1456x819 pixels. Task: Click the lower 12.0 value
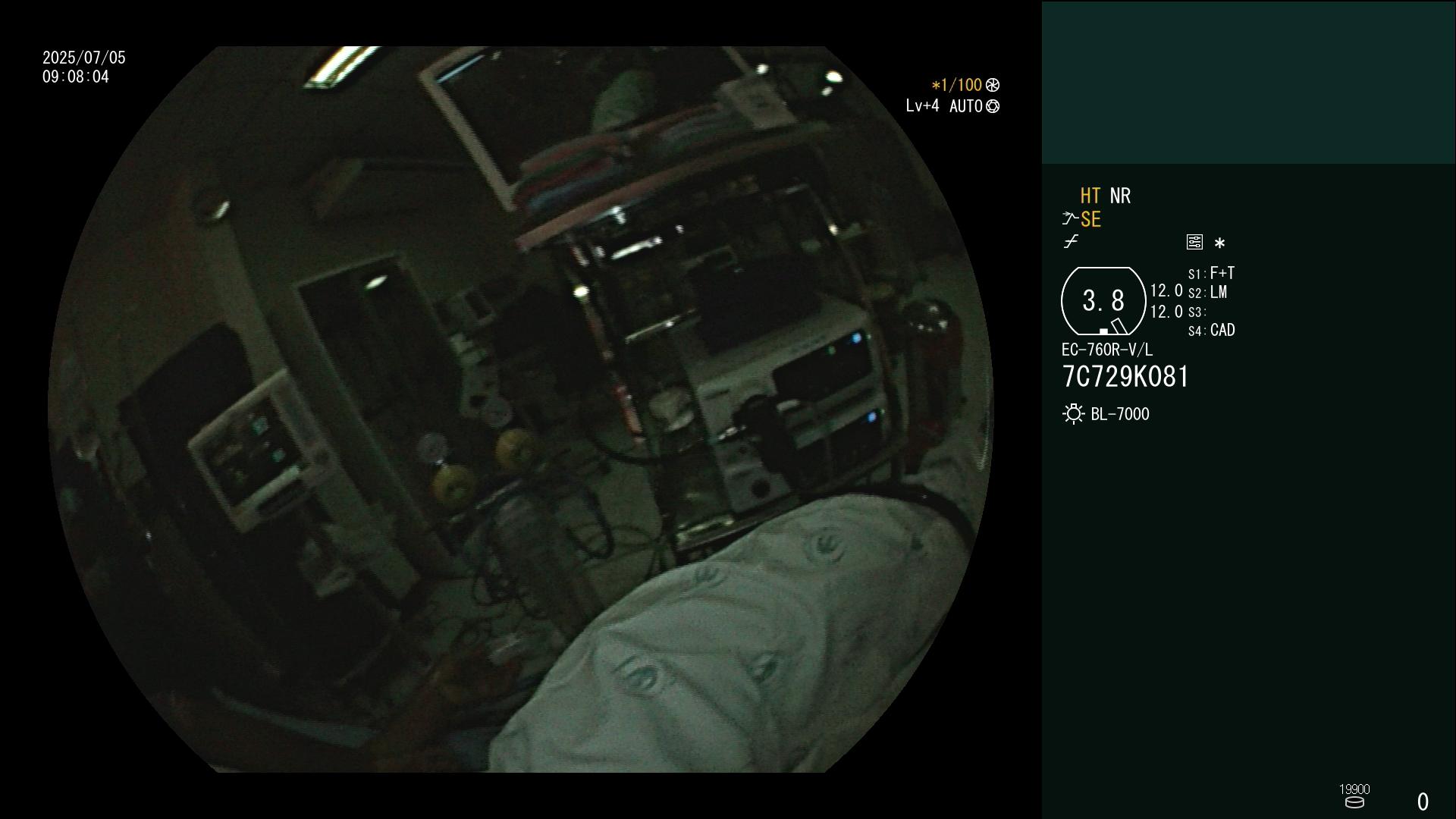click(1166, 312)
